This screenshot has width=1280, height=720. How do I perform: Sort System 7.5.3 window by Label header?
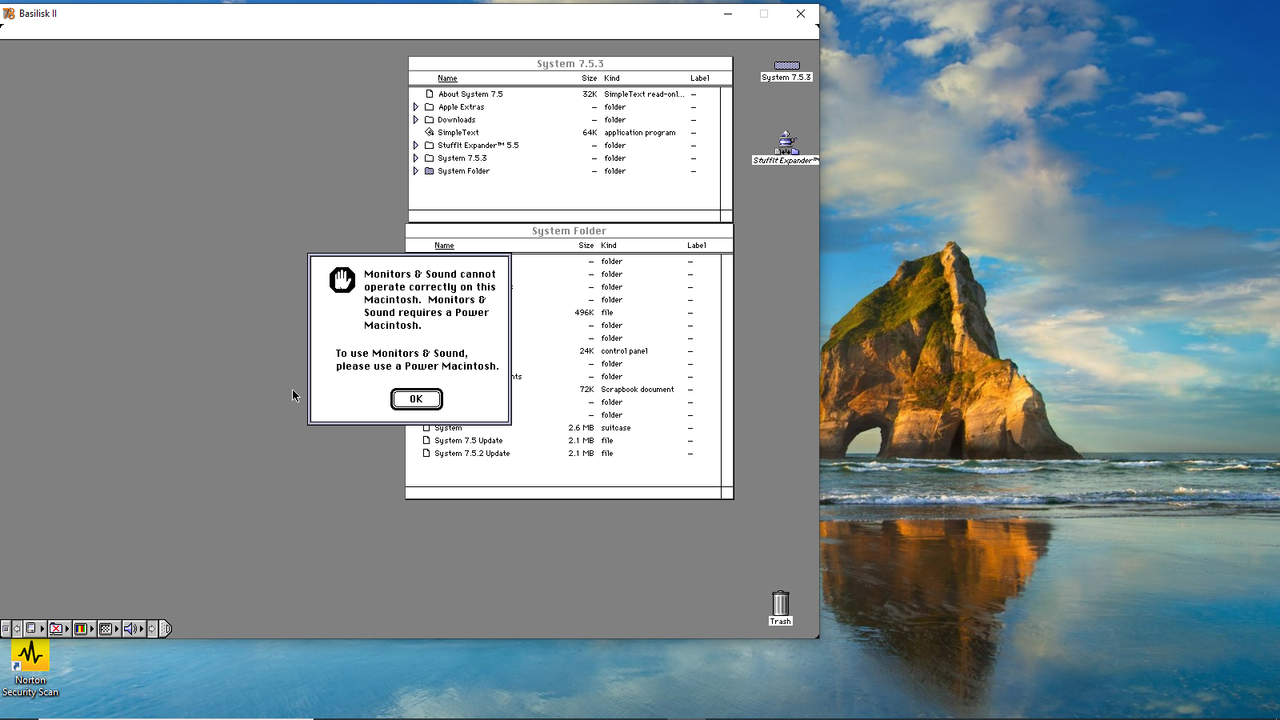(x=699, y=78)
